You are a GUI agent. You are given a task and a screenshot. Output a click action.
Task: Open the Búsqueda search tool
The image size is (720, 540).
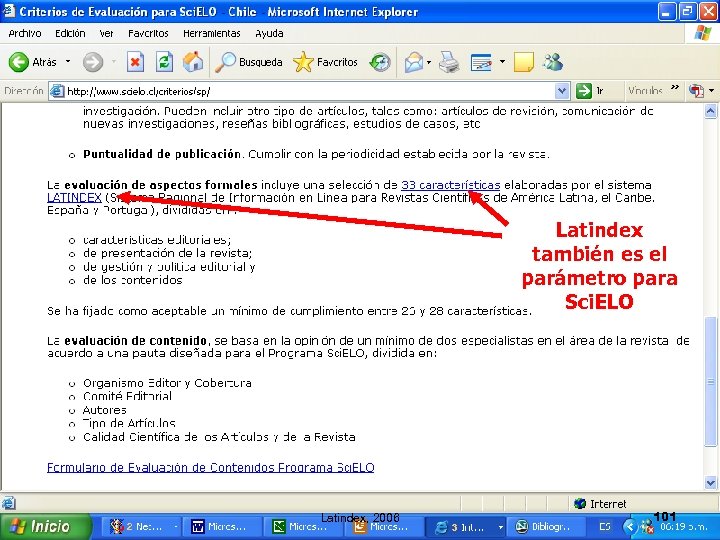[248, 62]
